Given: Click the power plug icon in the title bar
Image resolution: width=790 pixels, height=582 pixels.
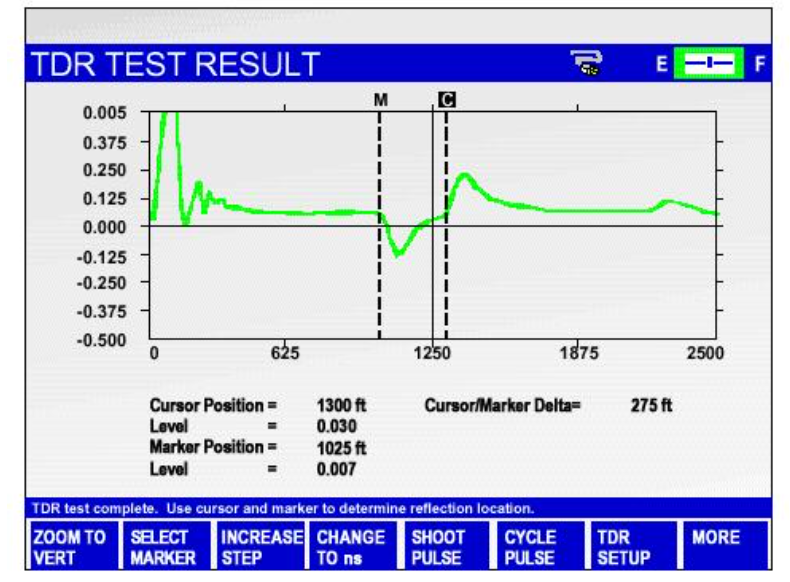Looking at the screenshot, I should 585,64.
